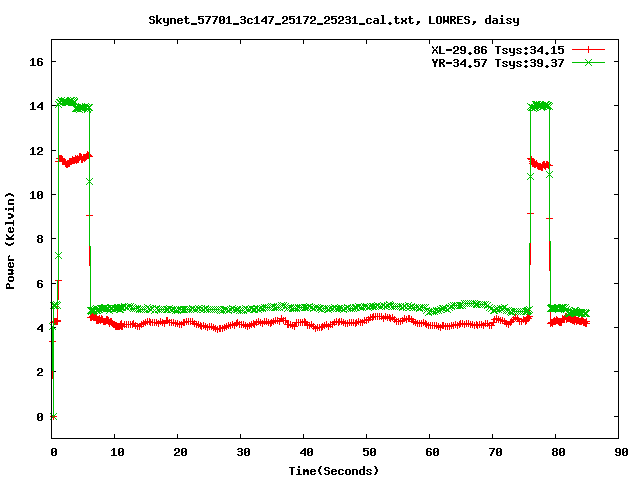Click the x-axis tick label 40
Viewport: 640px width, 480px height.
pos(306,452)
